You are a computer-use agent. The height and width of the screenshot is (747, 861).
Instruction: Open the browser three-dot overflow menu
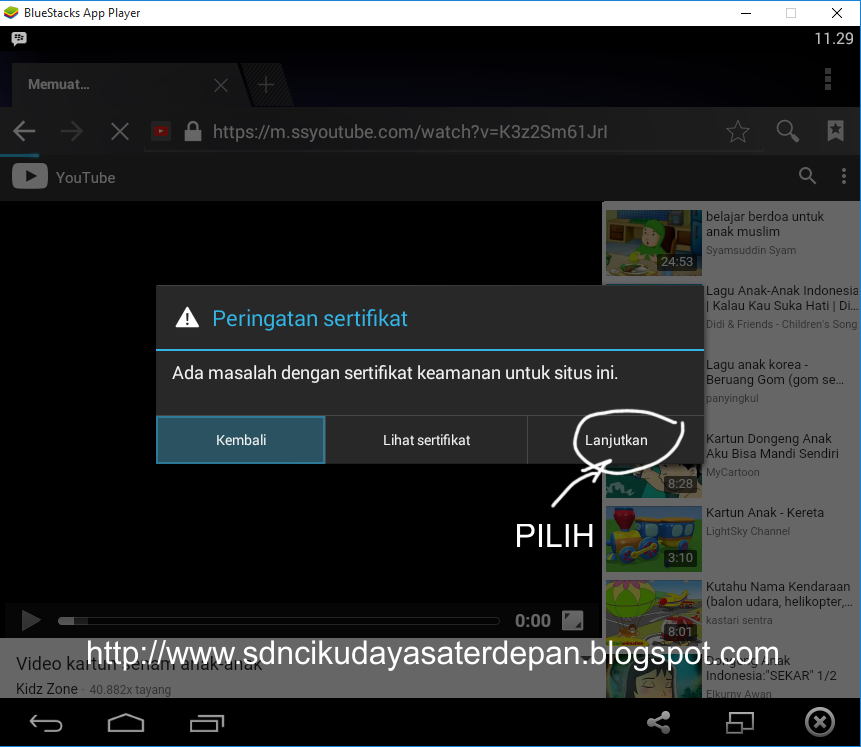(x=828, y=79)
